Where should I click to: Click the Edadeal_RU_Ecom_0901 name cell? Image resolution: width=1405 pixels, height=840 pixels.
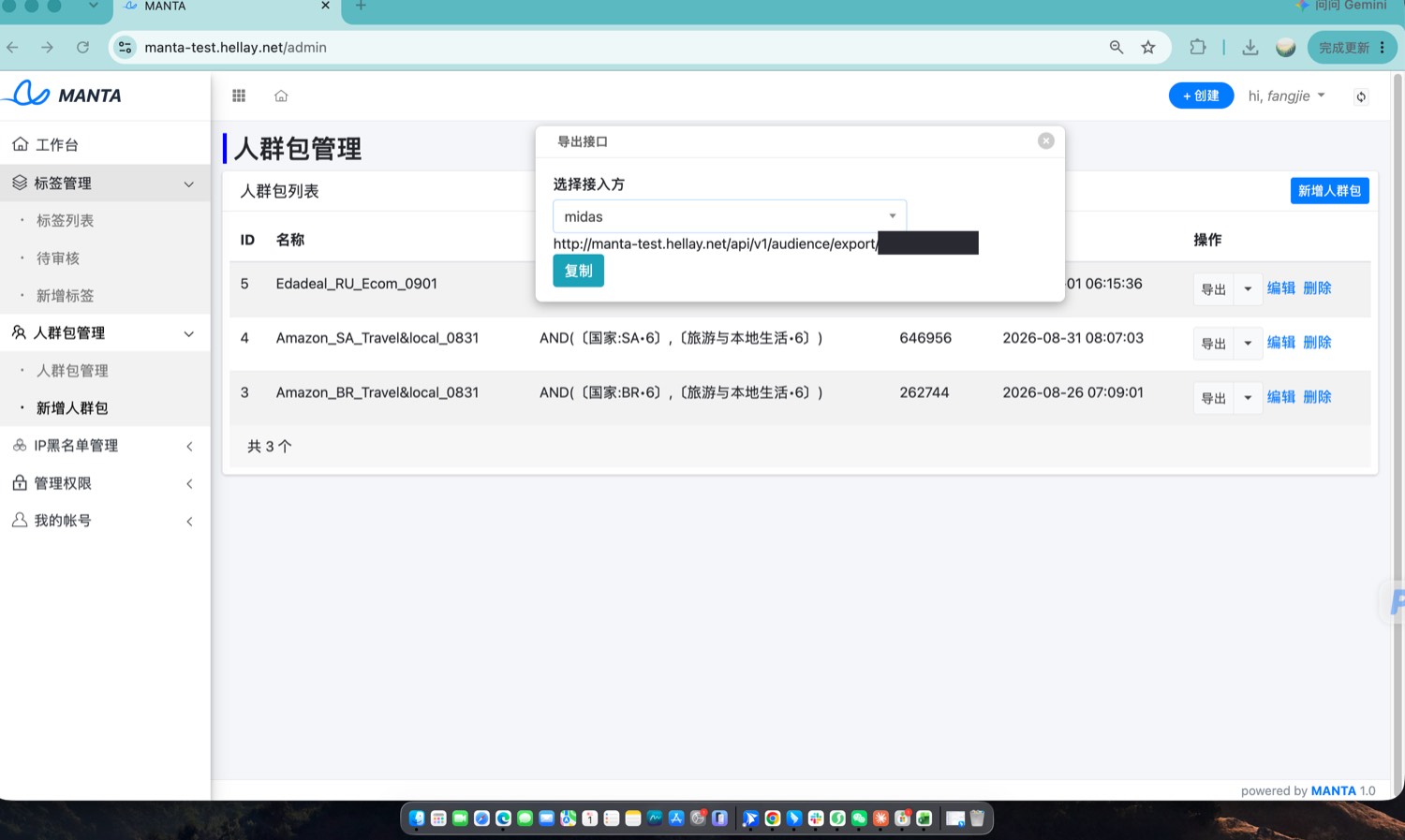(x=356, y=283)
